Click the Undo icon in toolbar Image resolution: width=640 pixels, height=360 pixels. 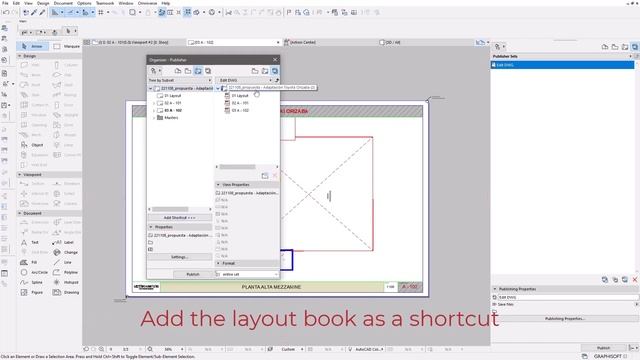coord(6,12)
